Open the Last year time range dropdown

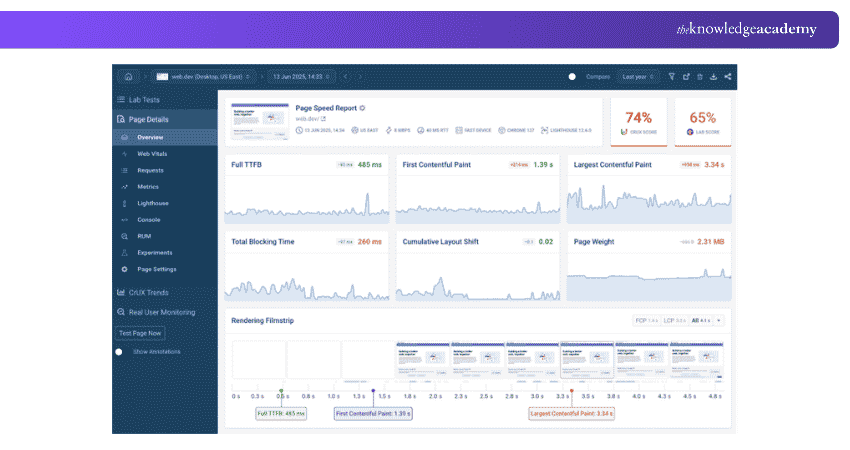click(638, 76)
